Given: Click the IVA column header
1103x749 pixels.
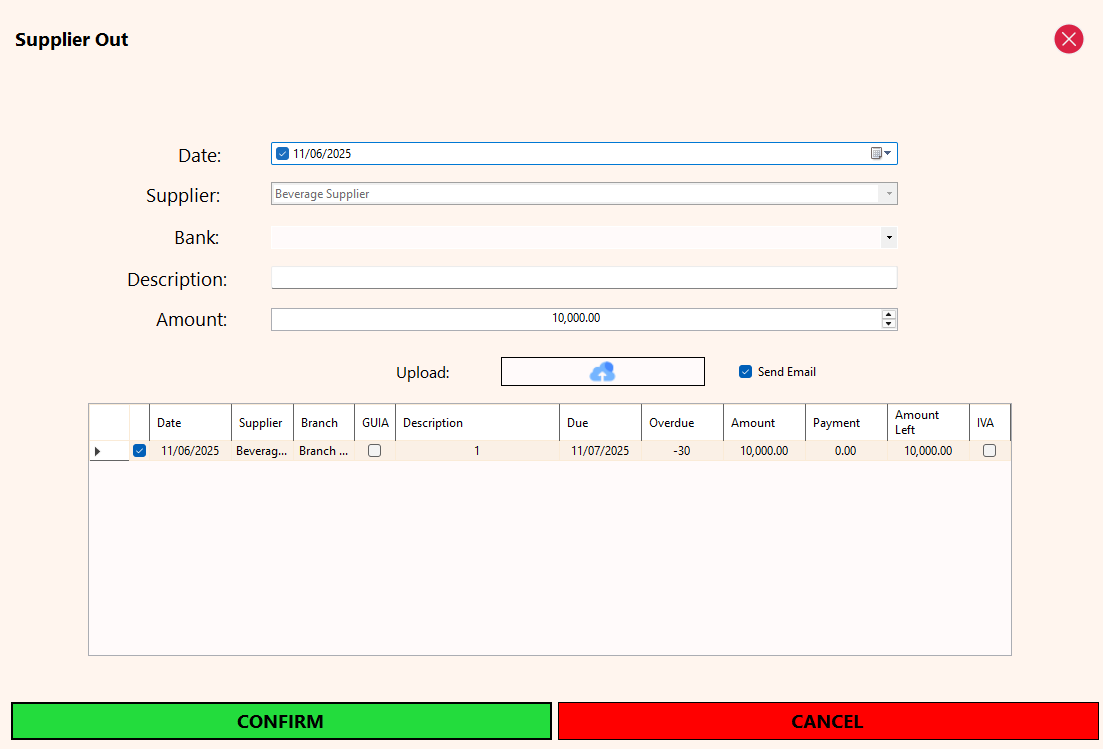Looking at the screenshot, I should pos(989,423).
